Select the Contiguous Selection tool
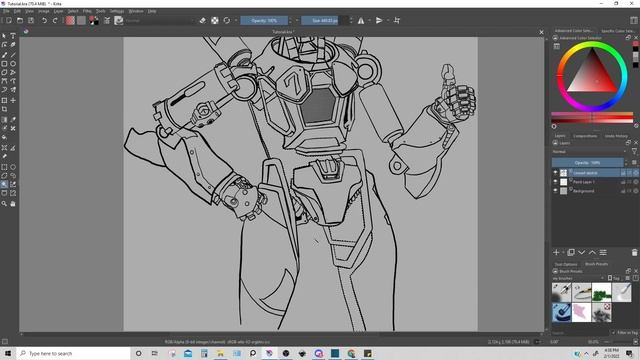 coord(4,184)
